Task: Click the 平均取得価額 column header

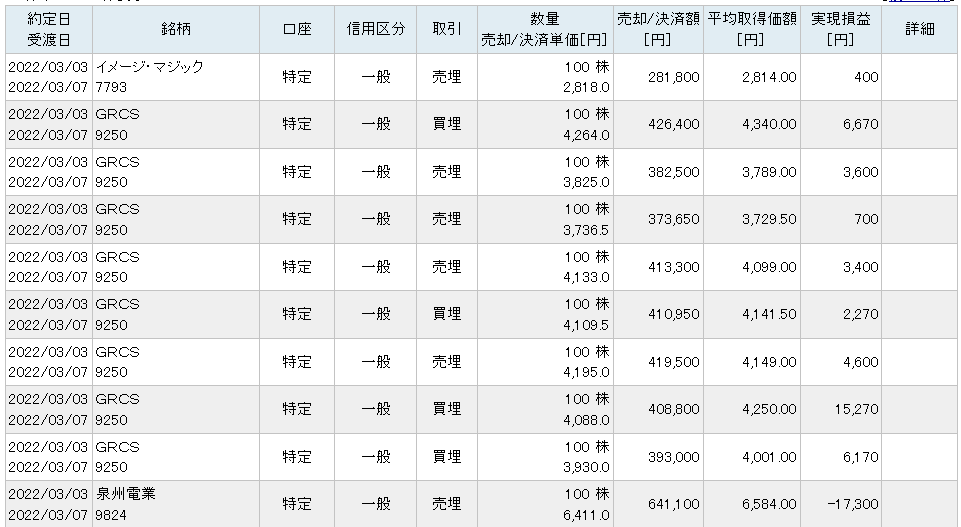Action: [752, 29]
